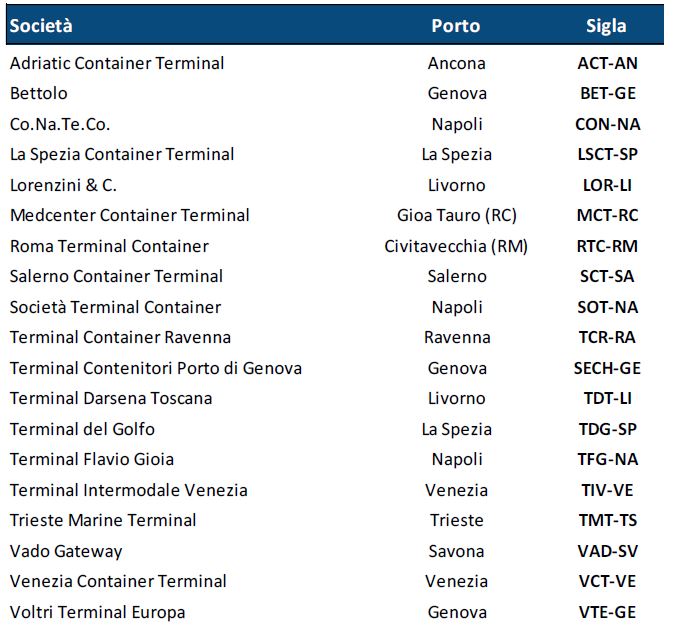Image resolution: width=673 pixels, height=629 pixels.
Task: Click Società Terminal Container entry
Action: [x=115, y=307]
